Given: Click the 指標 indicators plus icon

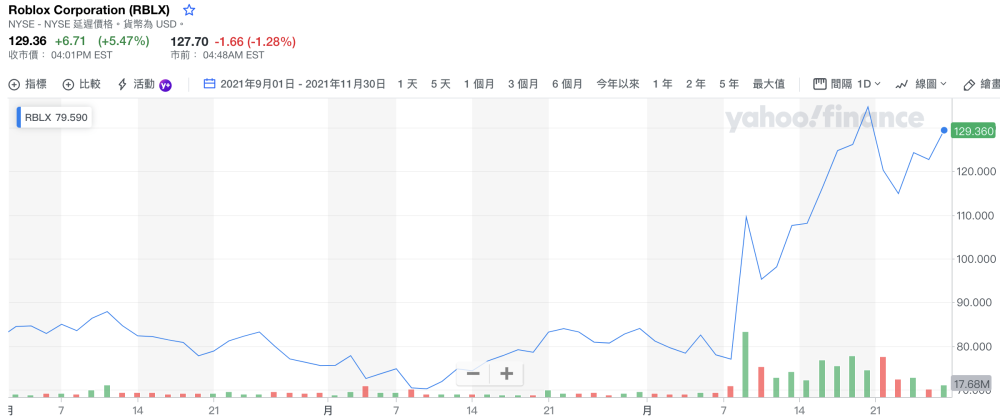Looking at the screenshot, I should tap(14, 84).
